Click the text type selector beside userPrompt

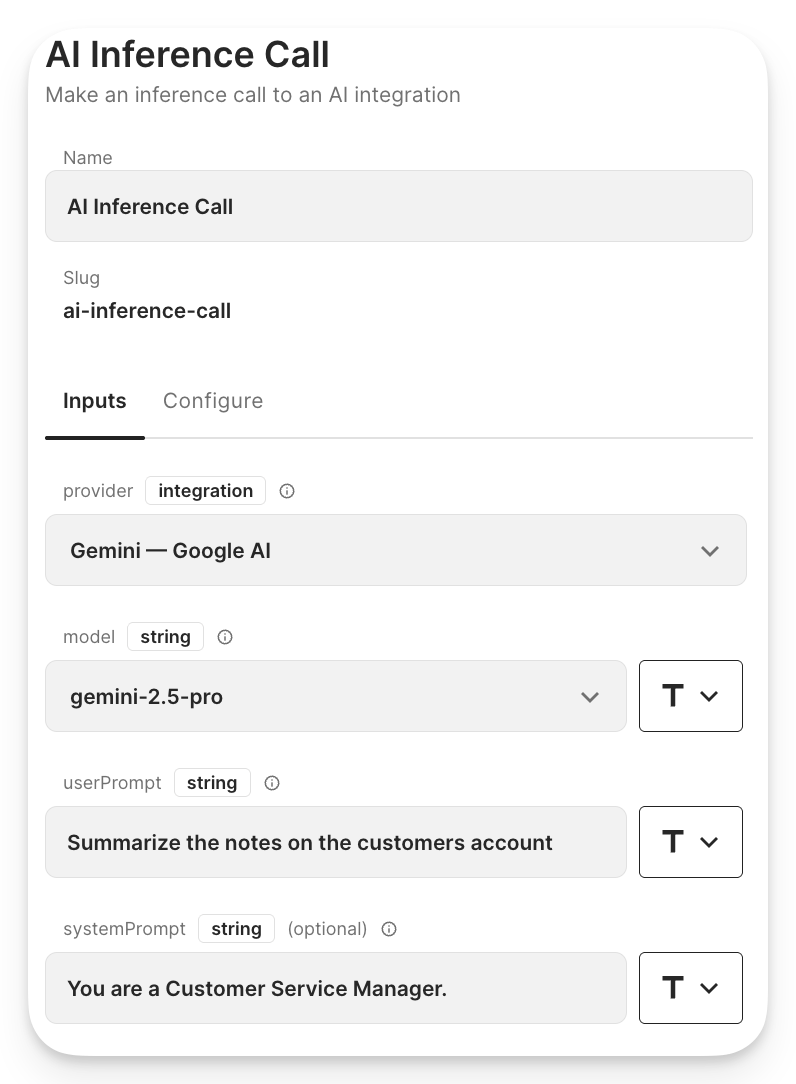690,841
